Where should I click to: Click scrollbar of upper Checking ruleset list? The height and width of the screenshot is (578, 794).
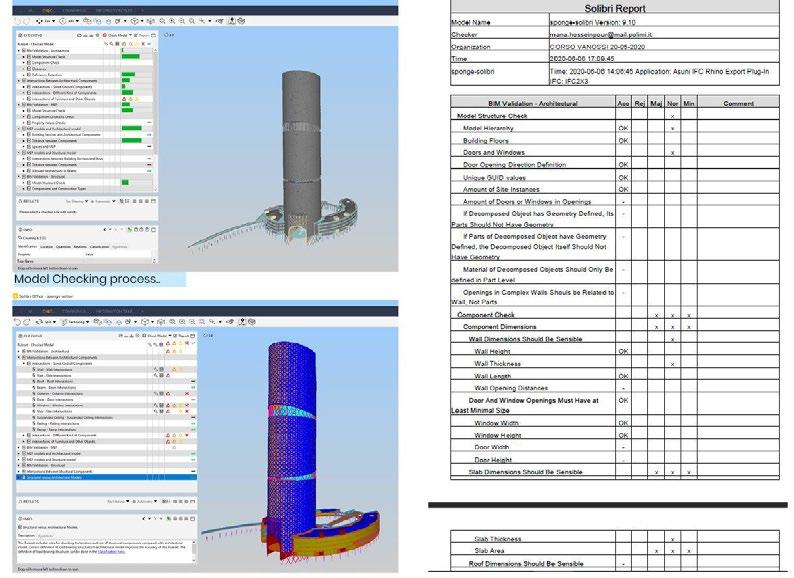pos(155,122)
